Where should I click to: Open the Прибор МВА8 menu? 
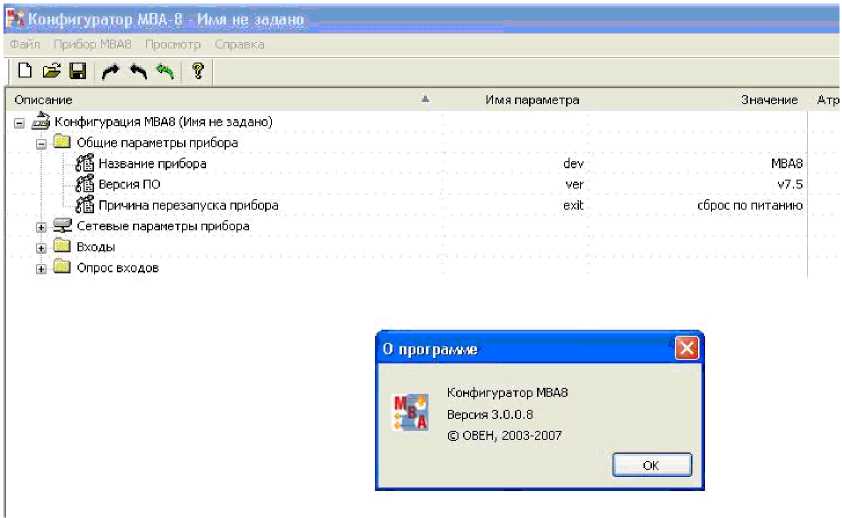(x=92, y=45)
